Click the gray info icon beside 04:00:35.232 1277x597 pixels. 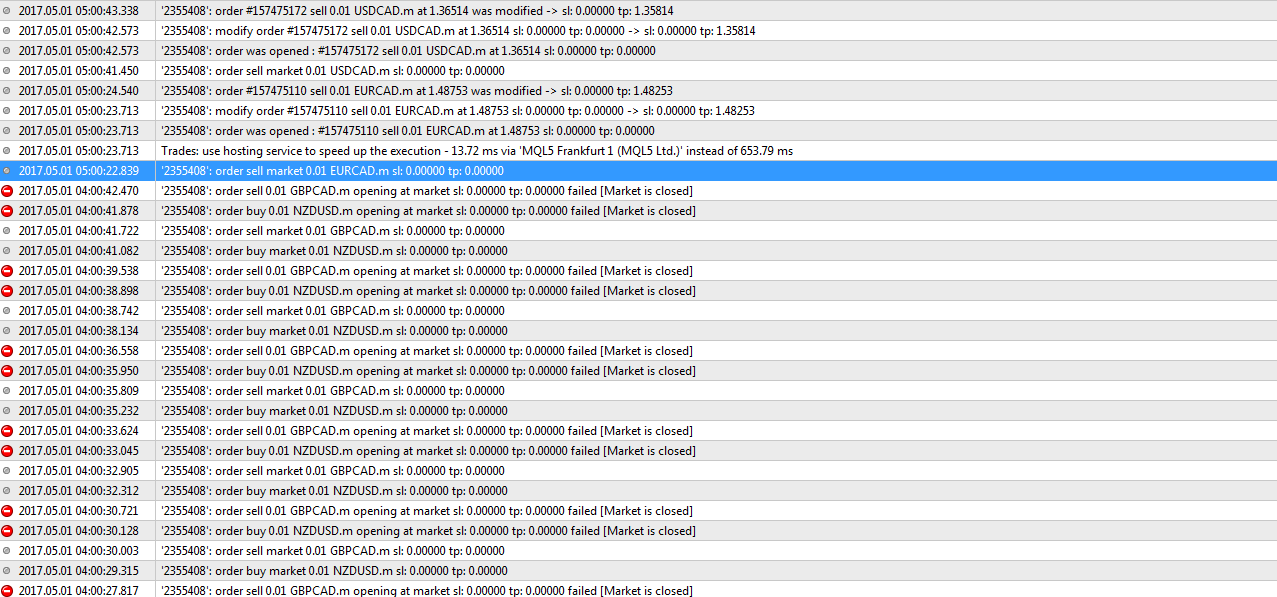coord(7,411)
